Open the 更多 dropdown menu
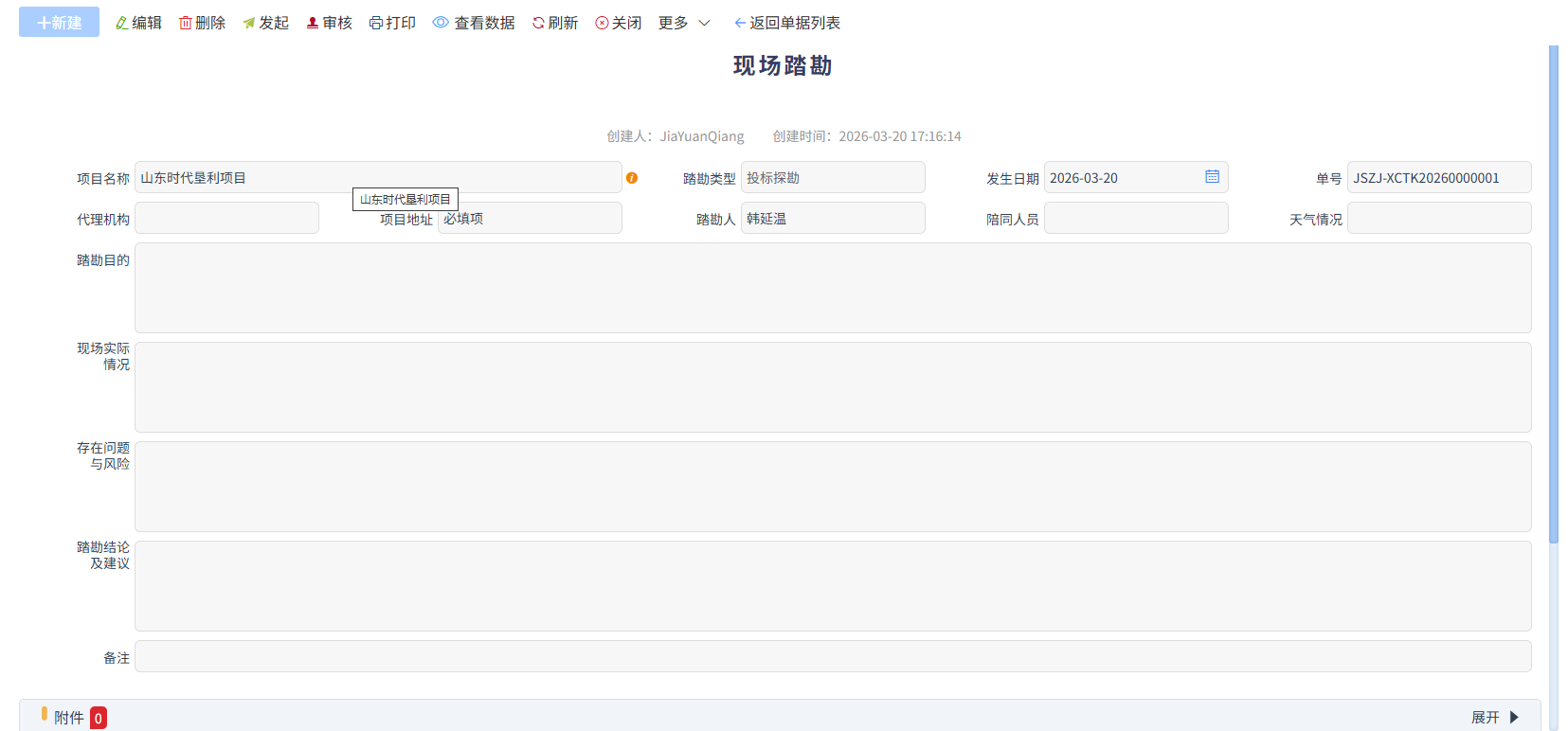The height and width of the screenshot is (731, 1568). pyautogui.click(x=684, y=23)
